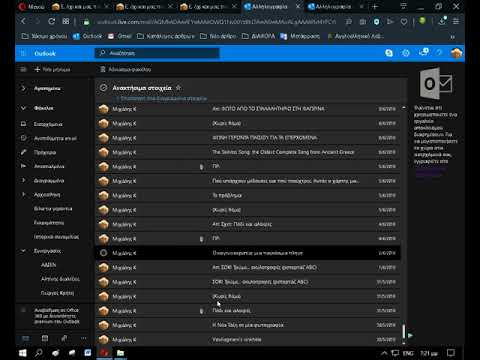
Task: Click the Αναζήτηση search box
Action: 157,53
